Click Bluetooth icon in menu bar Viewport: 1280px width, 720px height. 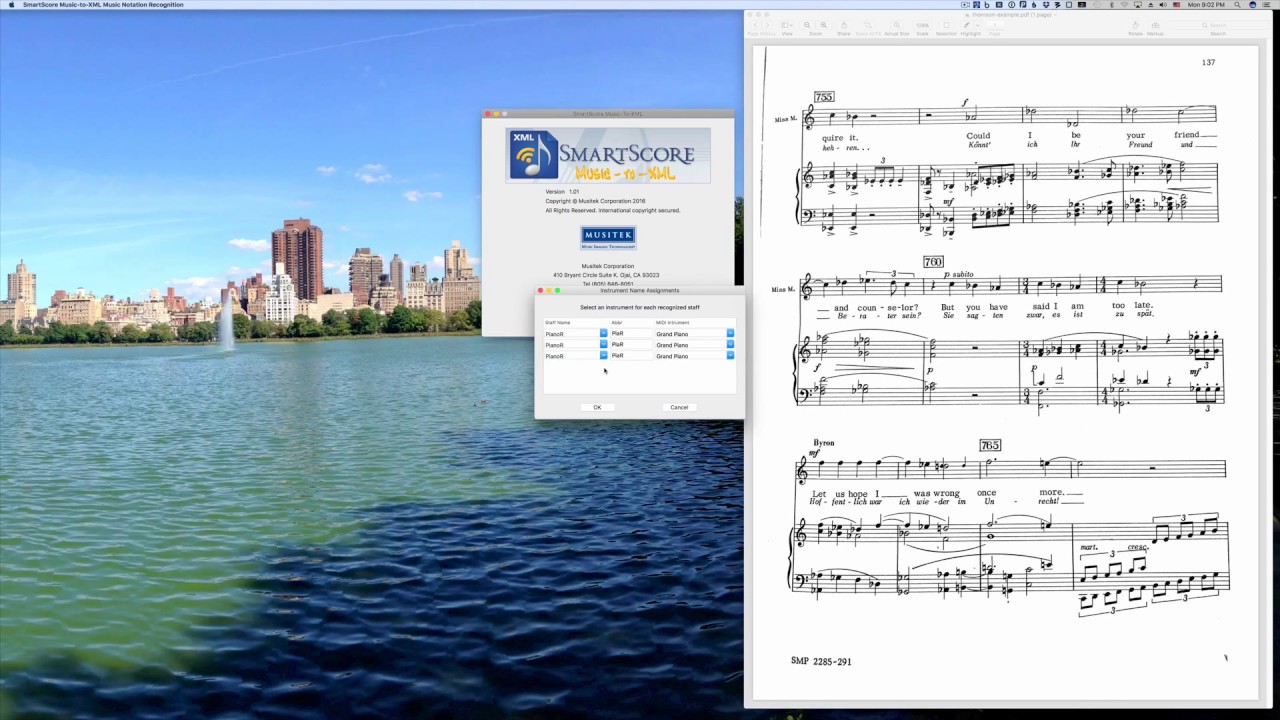click(x=1112, y=4)
